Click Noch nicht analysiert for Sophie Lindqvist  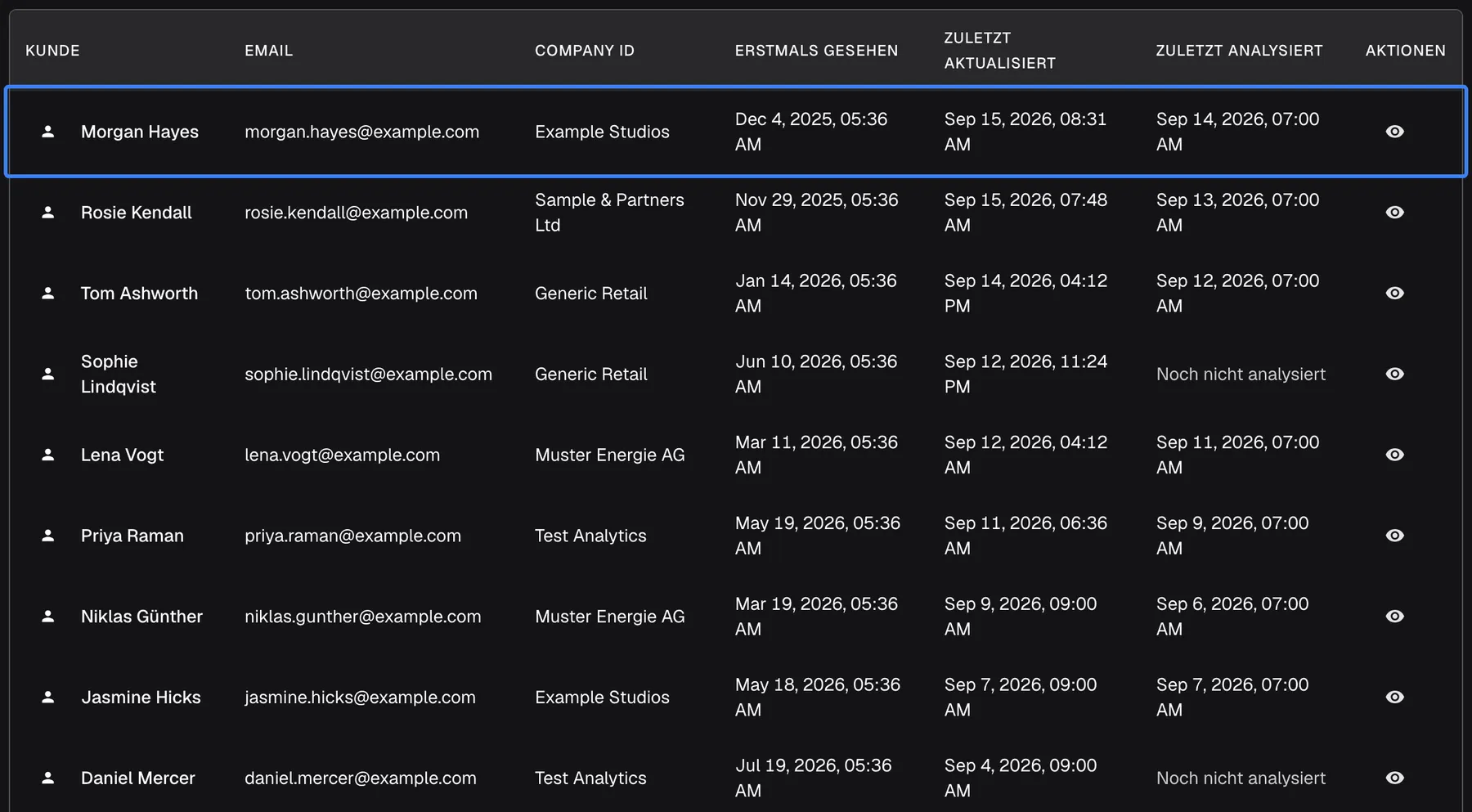coord(1241,375)
